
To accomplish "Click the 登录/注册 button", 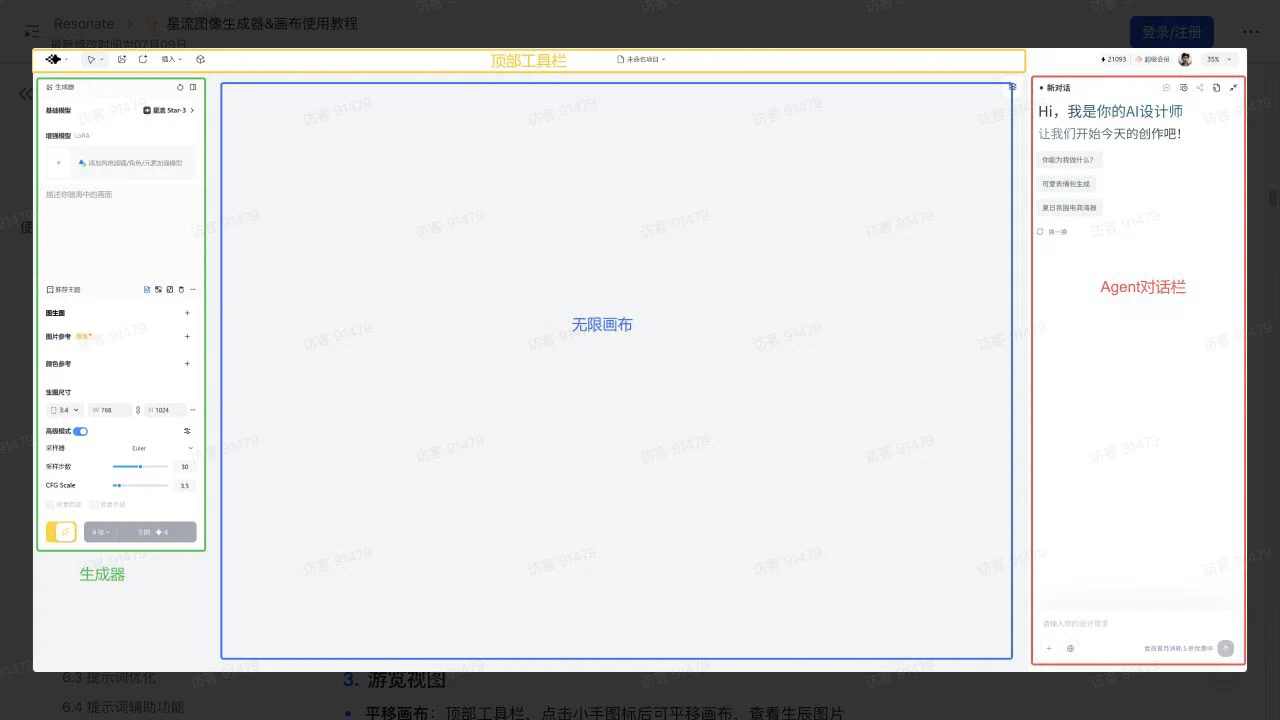I will pyautogui.click(x=1172, y=32).
